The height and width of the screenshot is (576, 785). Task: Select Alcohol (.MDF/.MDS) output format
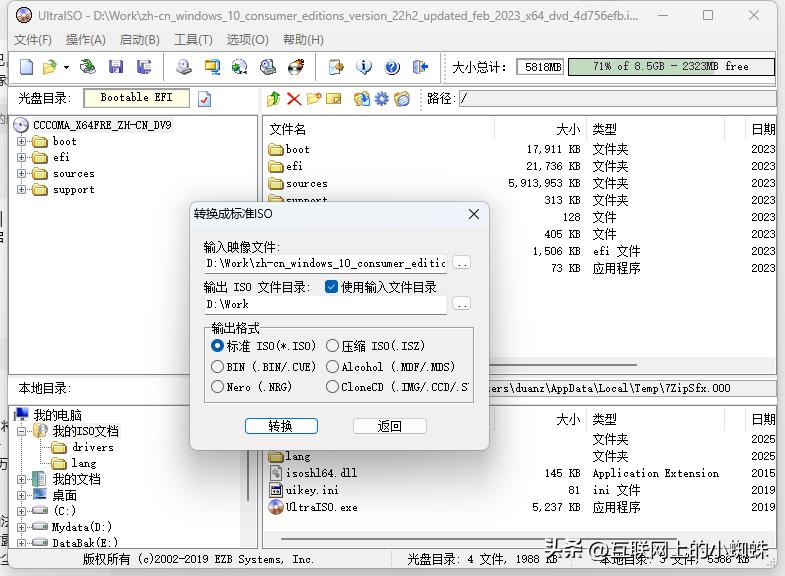[390, 367]
